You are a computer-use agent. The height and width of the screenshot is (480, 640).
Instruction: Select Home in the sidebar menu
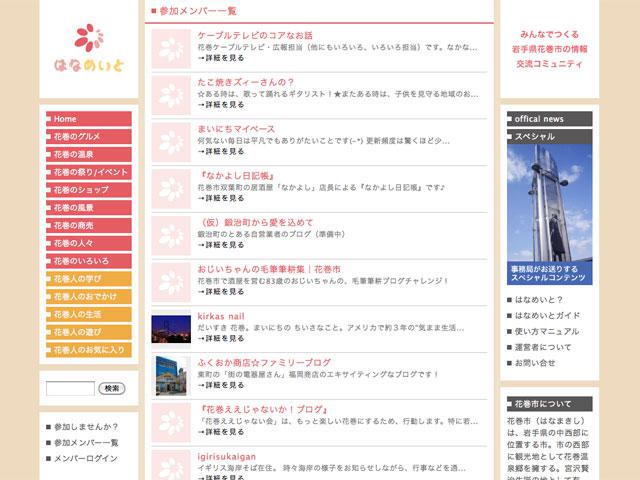point(88,119)
